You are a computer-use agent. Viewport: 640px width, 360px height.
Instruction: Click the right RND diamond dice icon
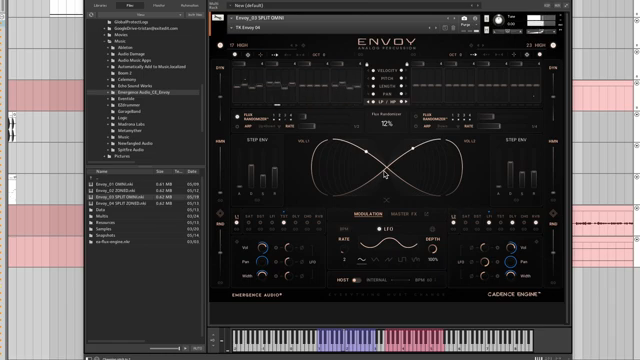coord(553,213)
